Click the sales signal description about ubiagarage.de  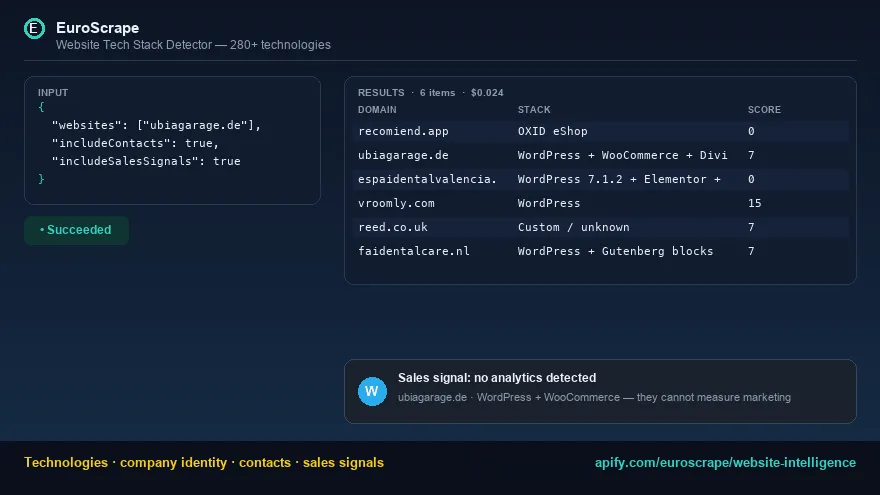click(594, 397)
